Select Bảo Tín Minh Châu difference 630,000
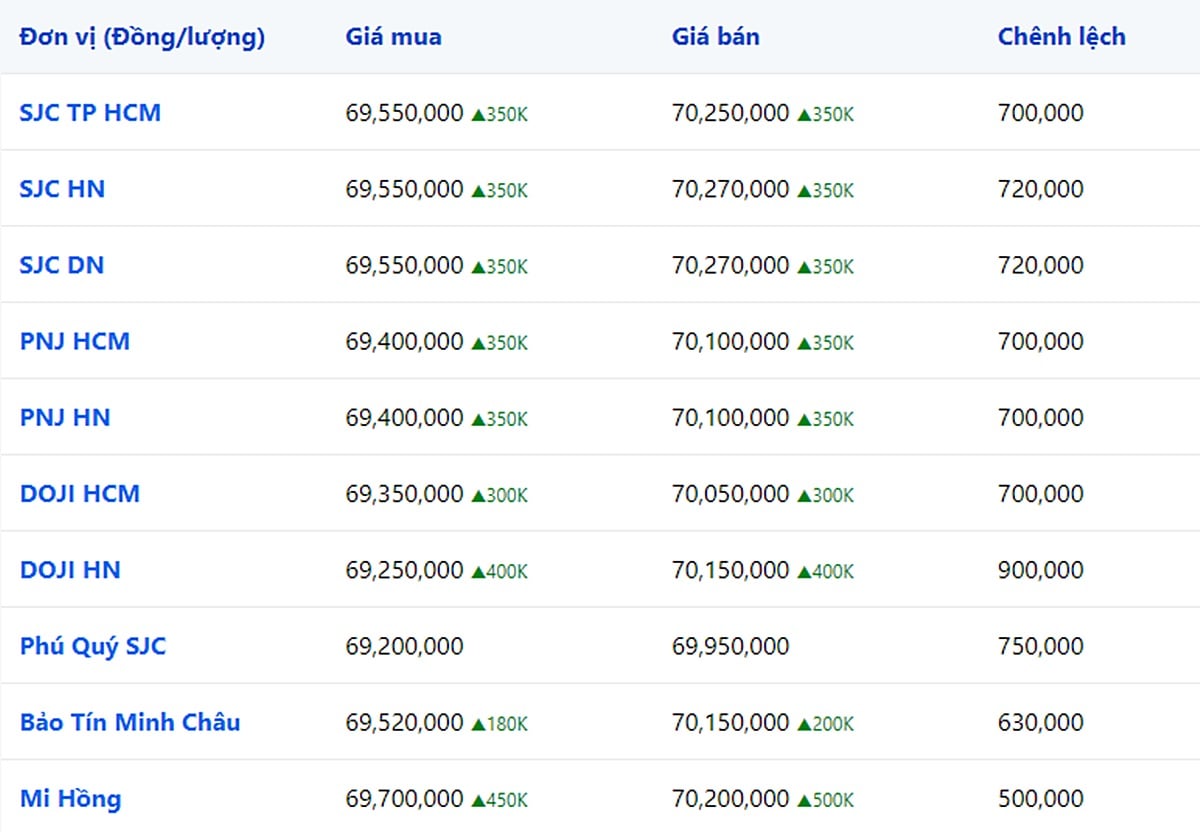 [x=1041, y=722]
